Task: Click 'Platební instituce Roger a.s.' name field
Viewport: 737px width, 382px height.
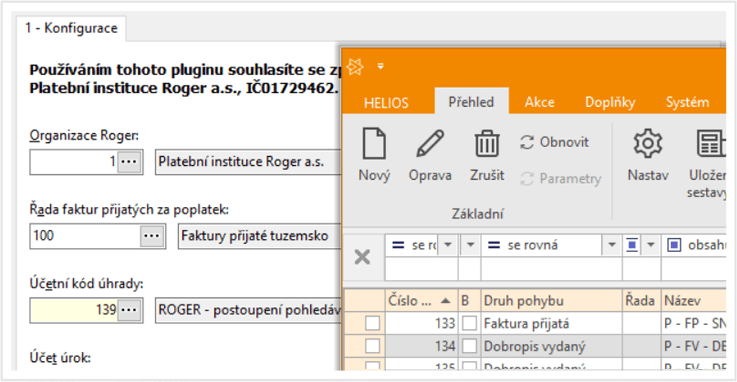Action: tap(248, 162)
